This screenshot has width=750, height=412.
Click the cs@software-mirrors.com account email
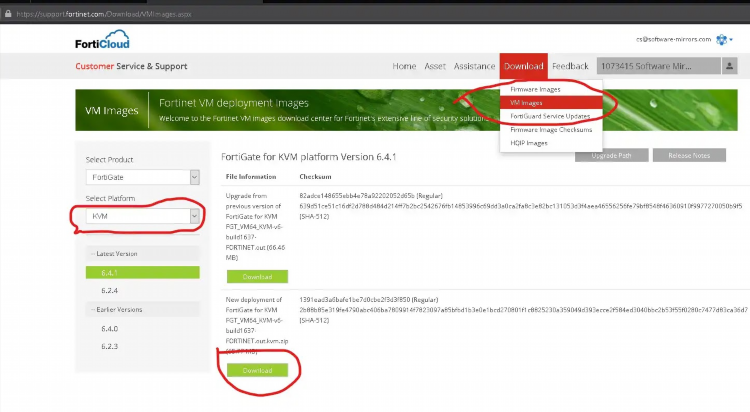[673, 39]
